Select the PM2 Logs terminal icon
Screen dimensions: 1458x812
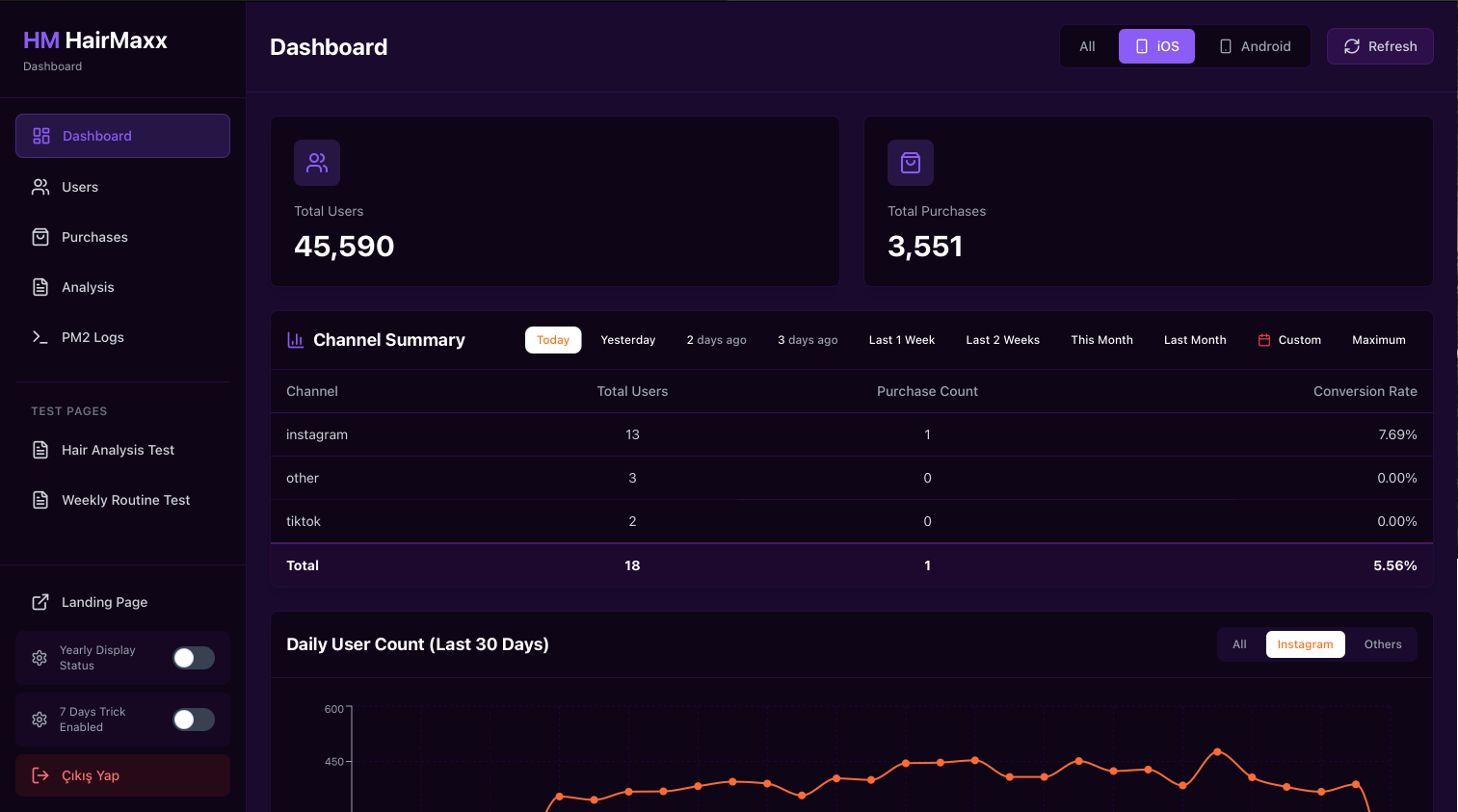coord(40,336)
